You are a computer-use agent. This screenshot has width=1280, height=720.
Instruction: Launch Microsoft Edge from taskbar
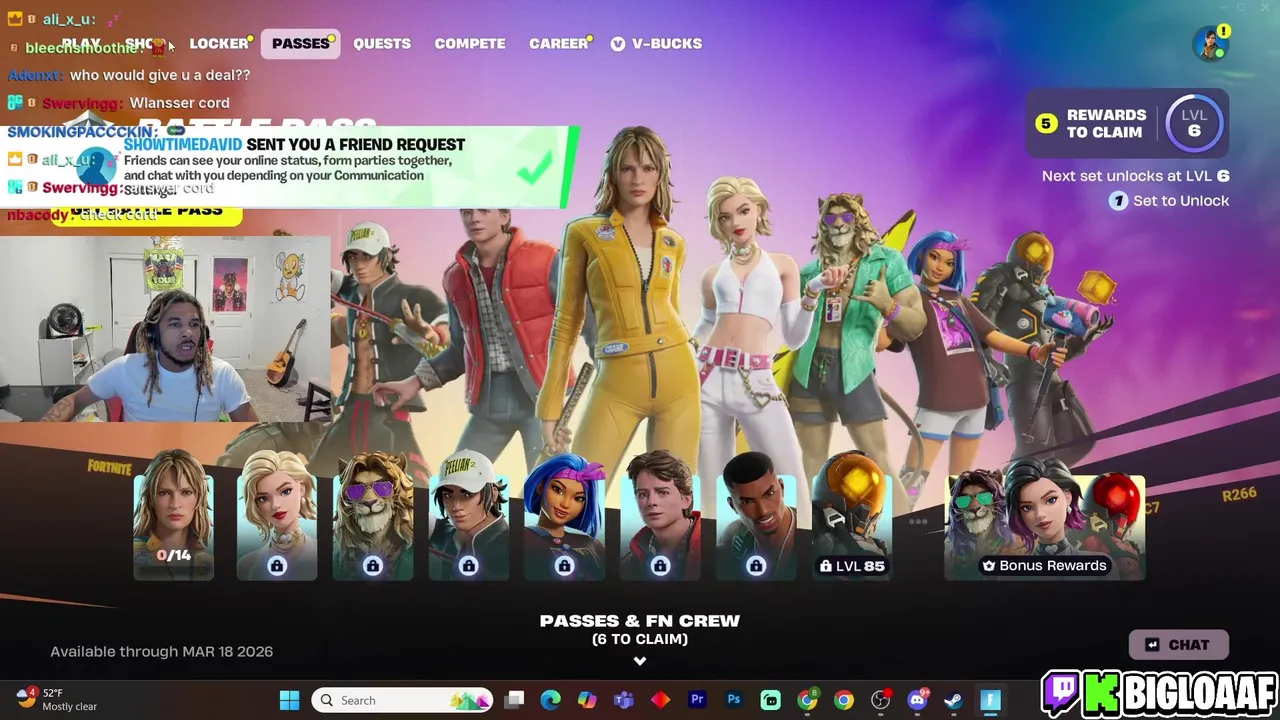click(551, 700)
